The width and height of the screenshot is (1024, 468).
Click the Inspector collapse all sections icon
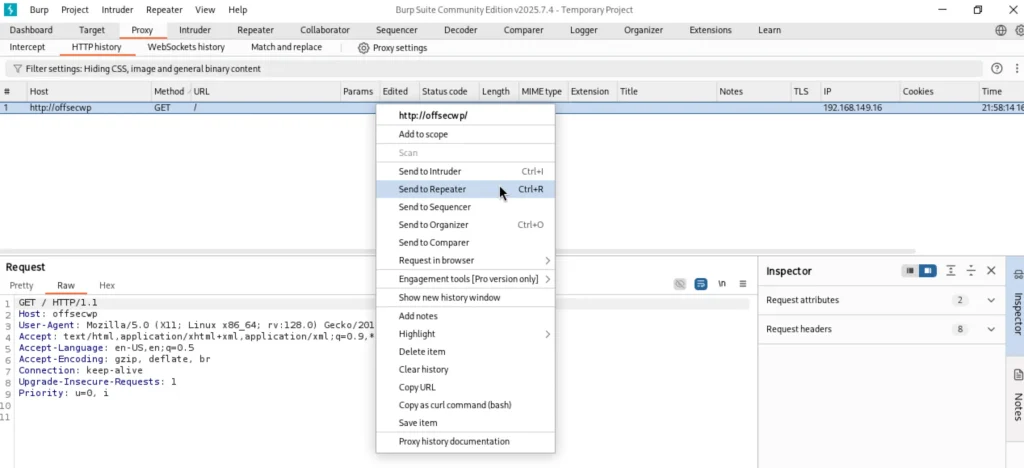[x=971, y=271]
